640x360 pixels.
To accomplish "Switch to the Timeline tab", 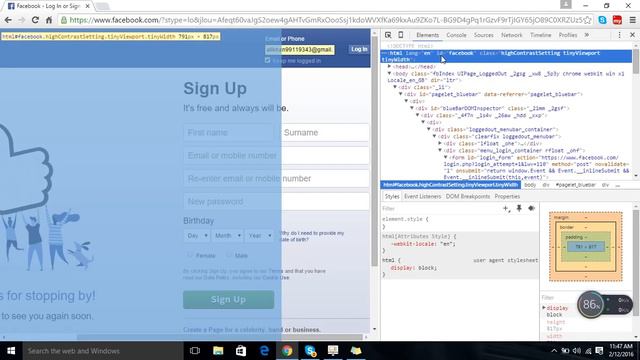I will 540,35.
